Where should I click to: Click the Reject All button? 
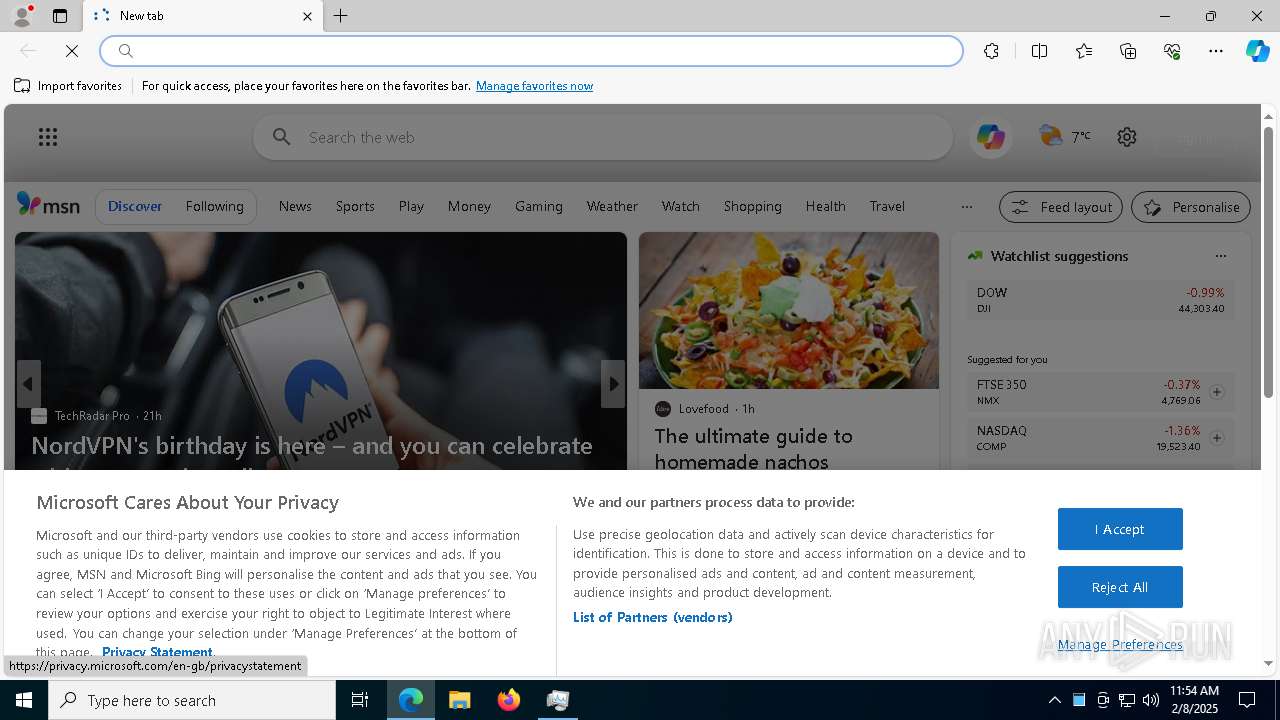[x=1120, y=587]
